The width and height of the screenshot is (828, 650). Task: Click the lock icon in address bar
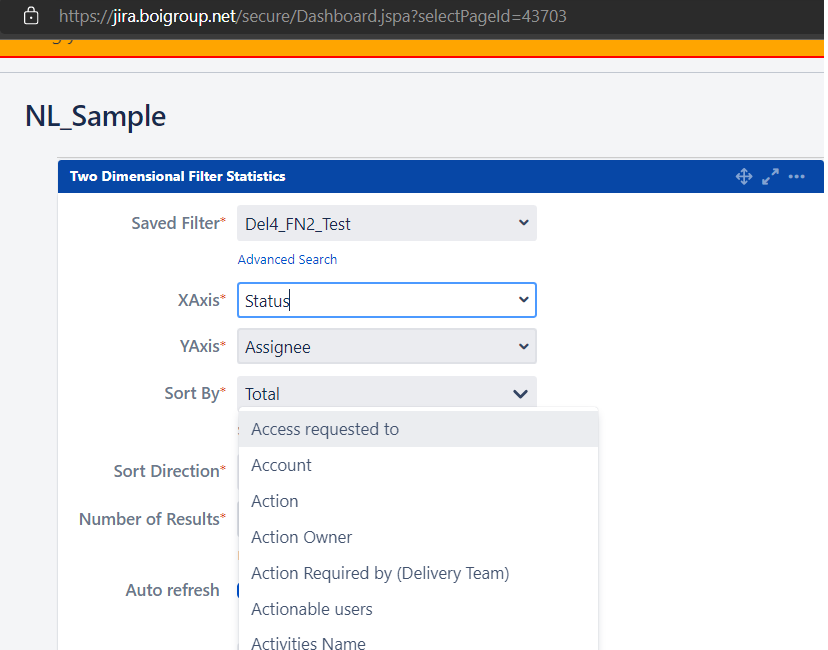(x=31, y=16)
